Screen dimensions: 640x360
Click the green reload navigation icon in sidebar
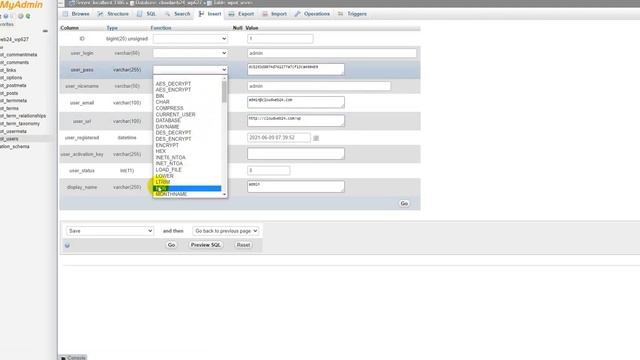coord(28,16)
